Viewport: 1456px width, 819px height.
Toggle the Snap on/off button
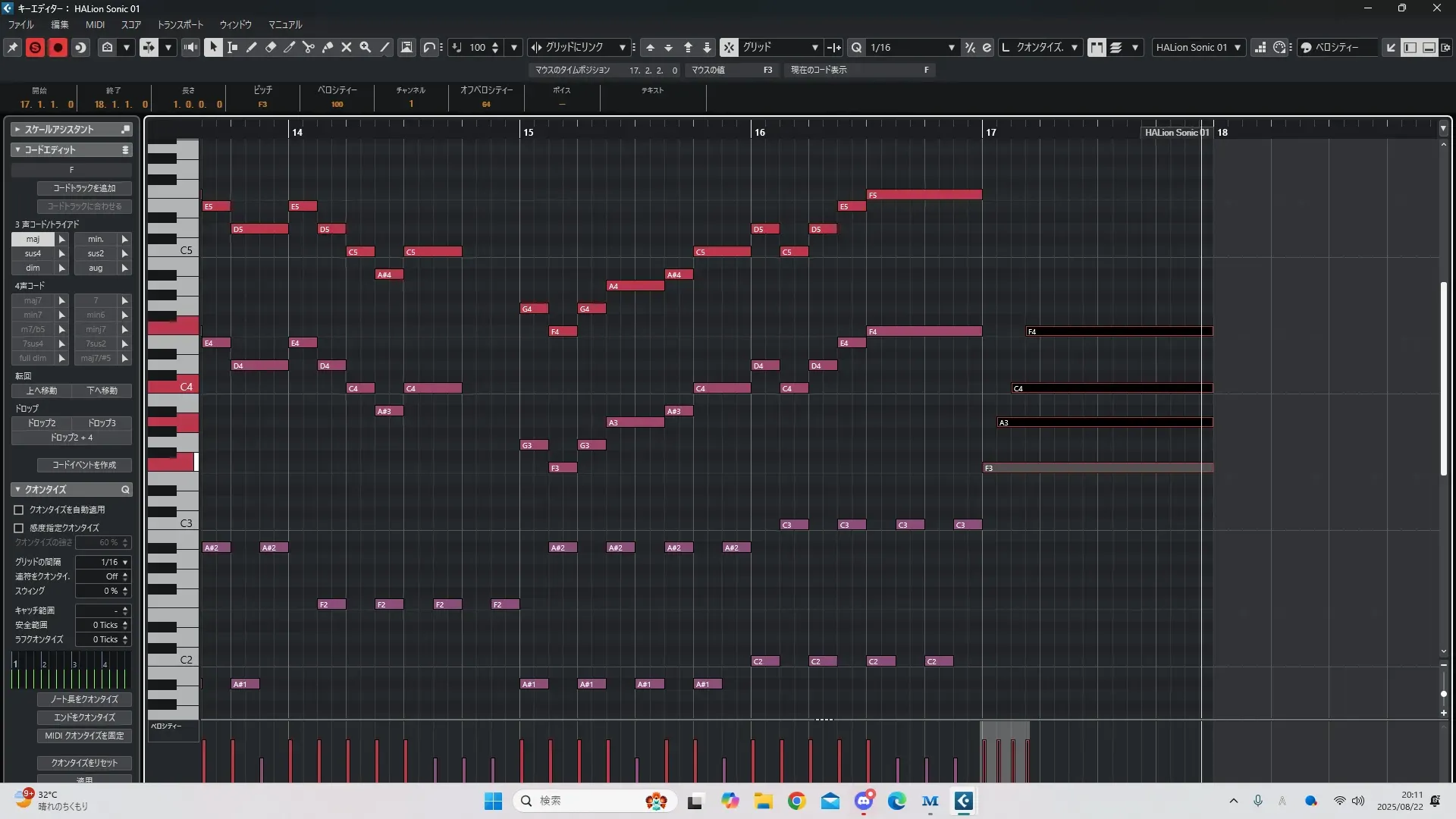click(x=729, y=47)
